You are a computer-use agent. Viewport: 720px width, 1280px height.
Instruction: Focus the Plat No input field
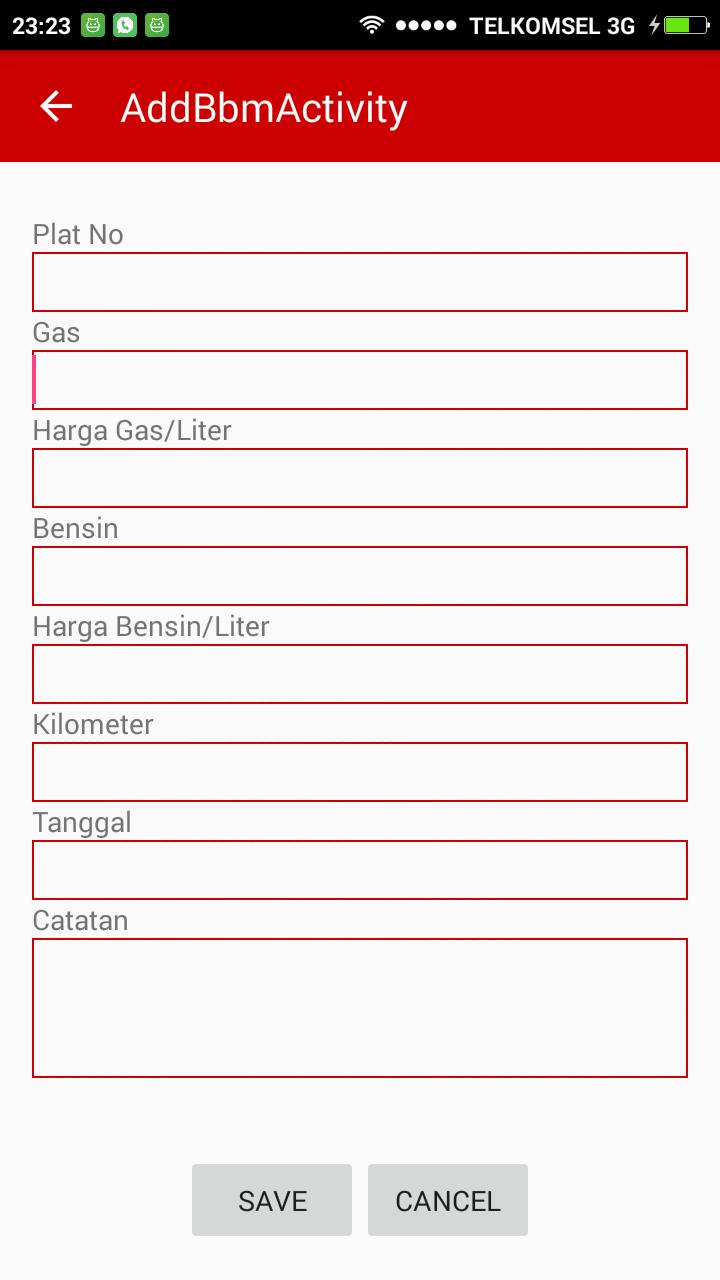click(x=360, y=282)
